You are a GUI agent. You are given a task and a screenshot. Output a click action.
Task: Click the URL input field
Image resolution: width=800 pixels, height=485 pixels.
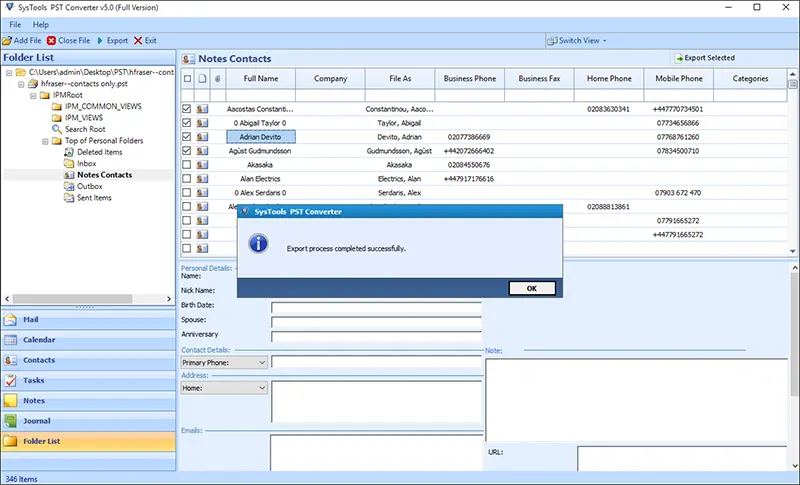[x=682, y=458]
